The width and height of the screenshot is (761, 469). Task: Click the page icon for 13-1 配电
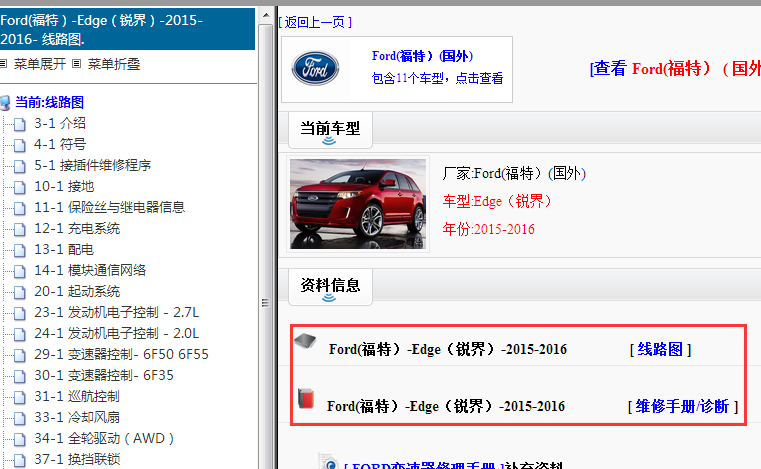19,251
